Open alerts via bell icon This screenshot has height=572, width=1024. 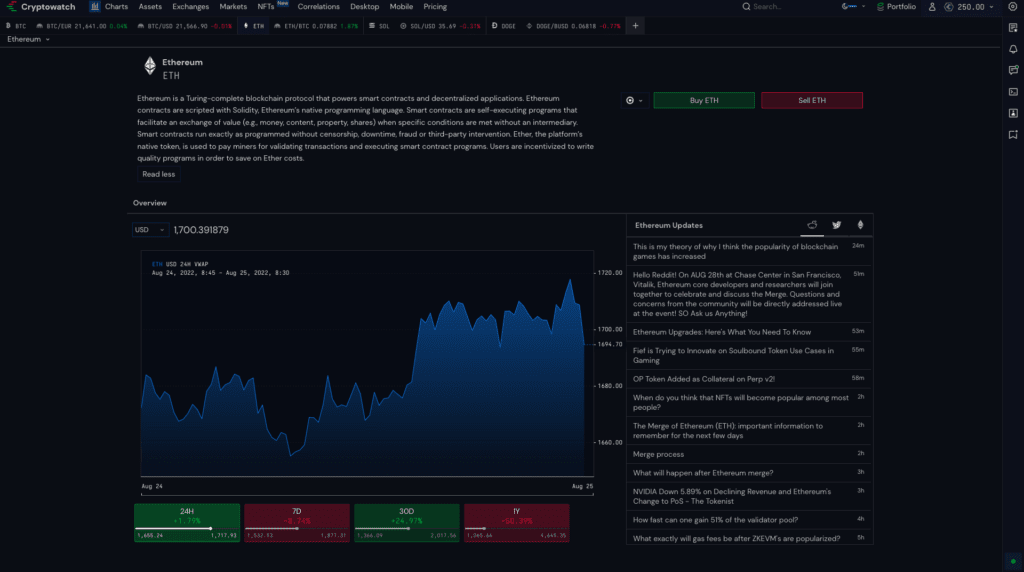[x=1013, y=49]
